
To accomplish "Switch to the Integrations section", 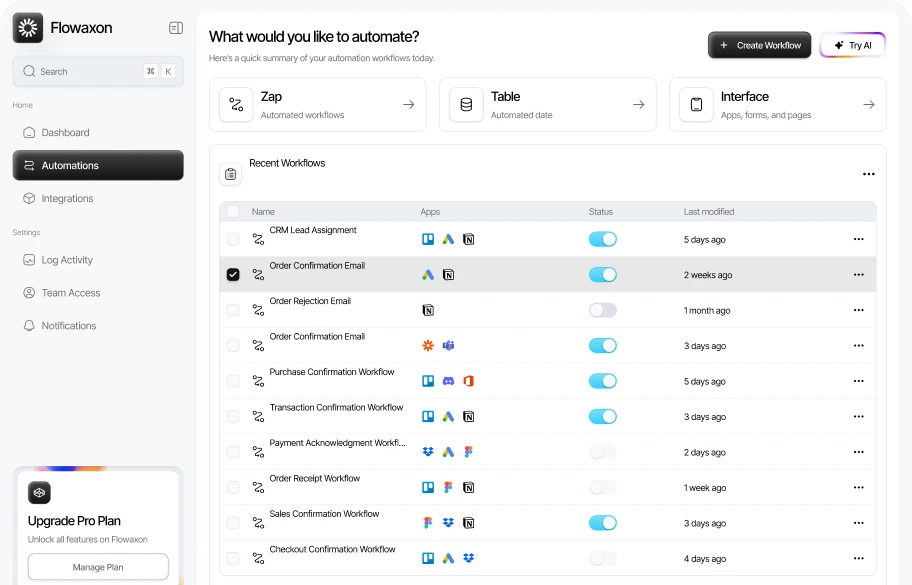I will (x=69, y=198).
